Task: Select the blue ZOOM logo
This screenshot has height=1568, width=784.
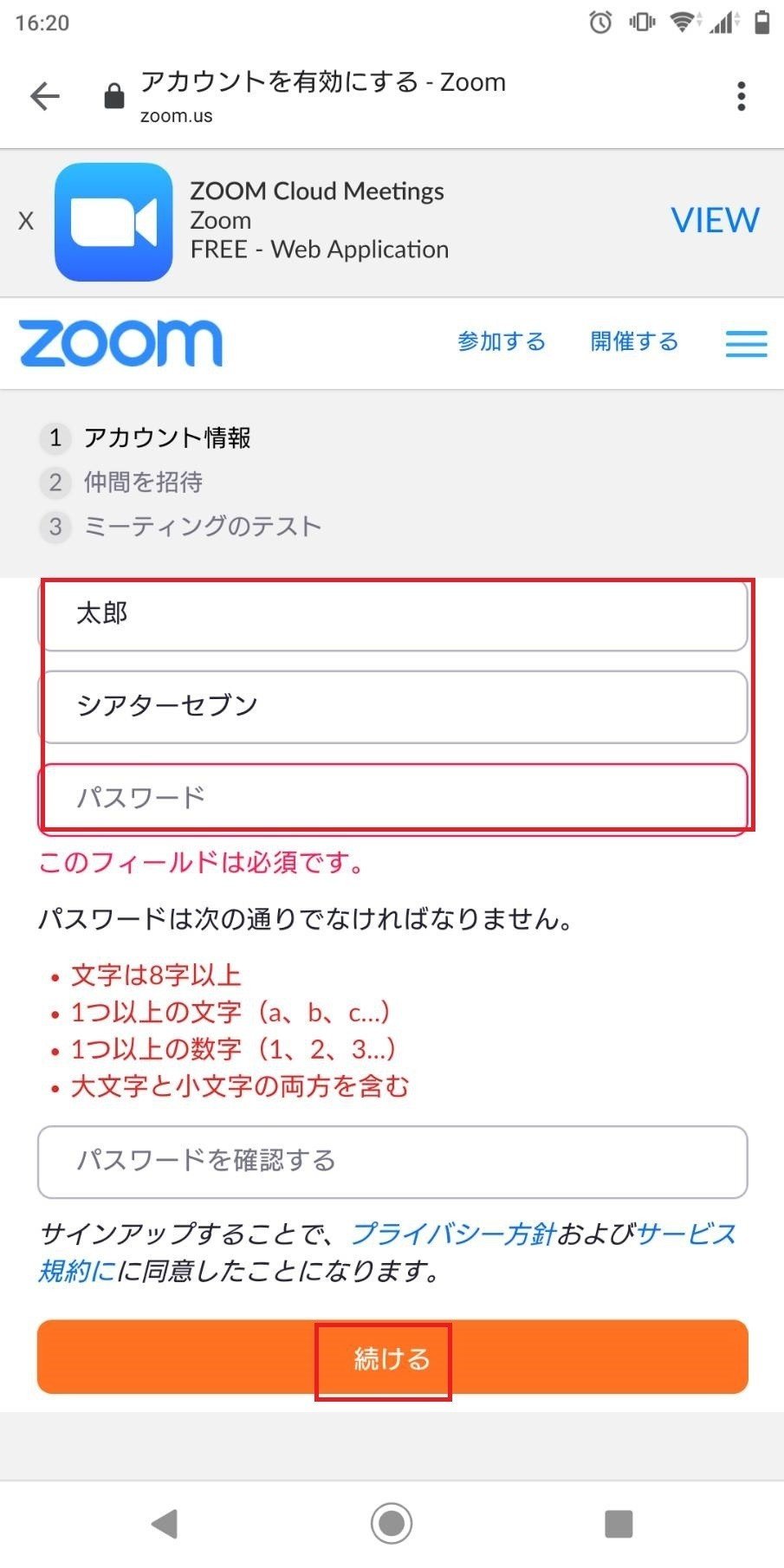Action: [121, 341]
